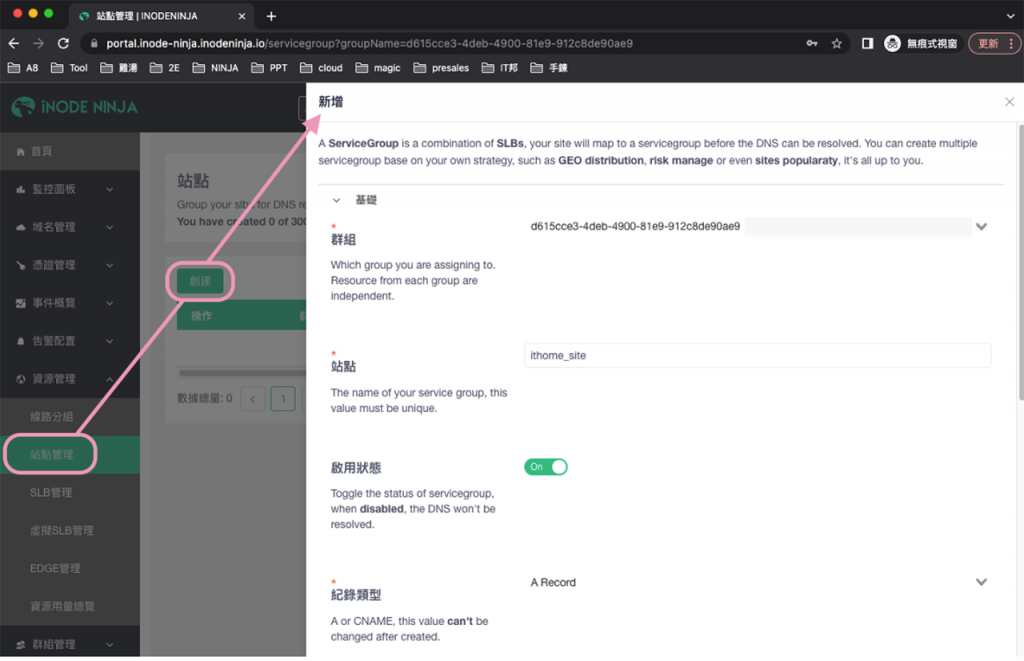The height and width of the screenshot is (661, 1024).
Task: Open the A8 bookmark folder
Action: point(23,68)
